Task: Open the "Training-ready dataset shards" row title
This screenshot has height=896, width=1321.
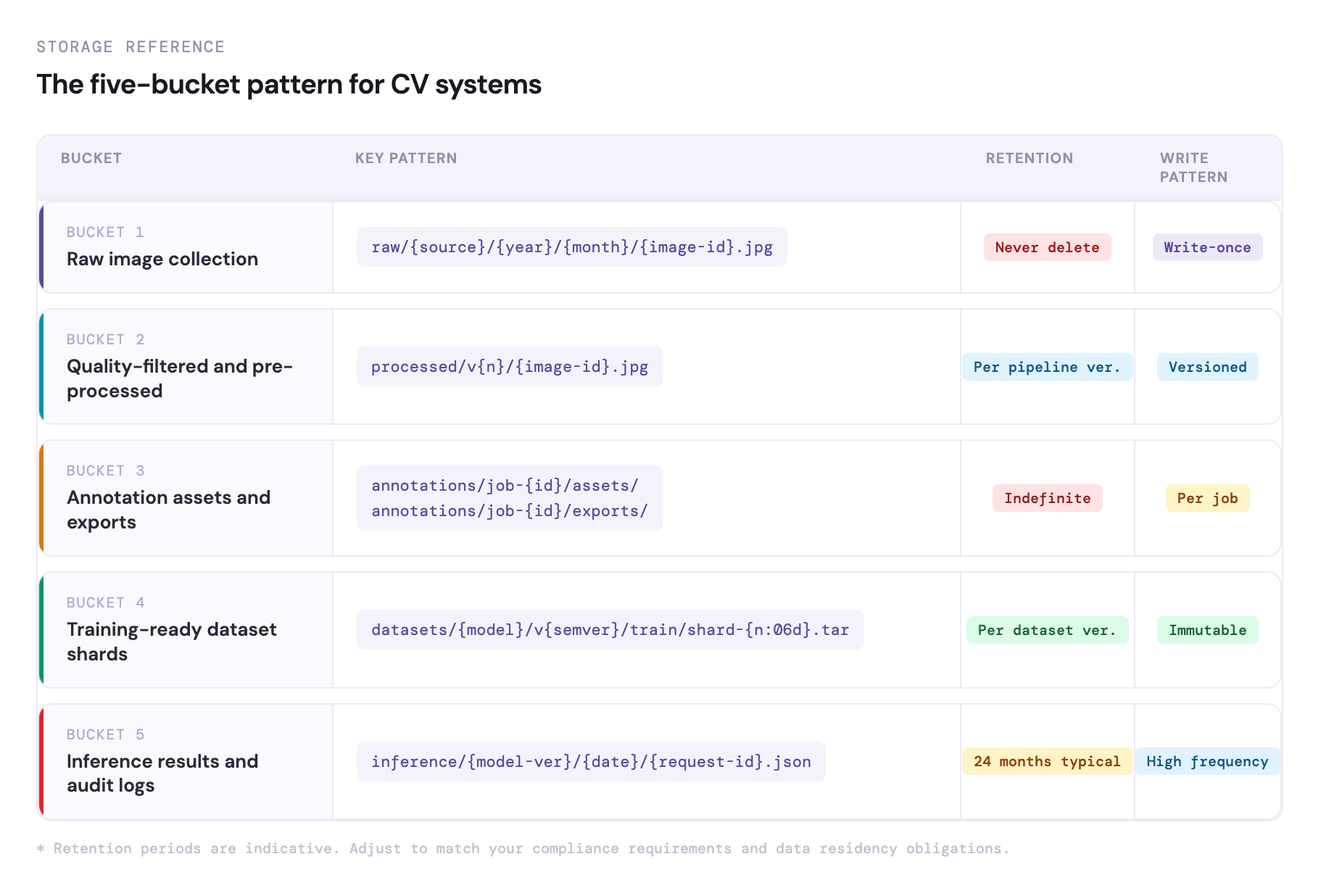Action: [172, 642]
